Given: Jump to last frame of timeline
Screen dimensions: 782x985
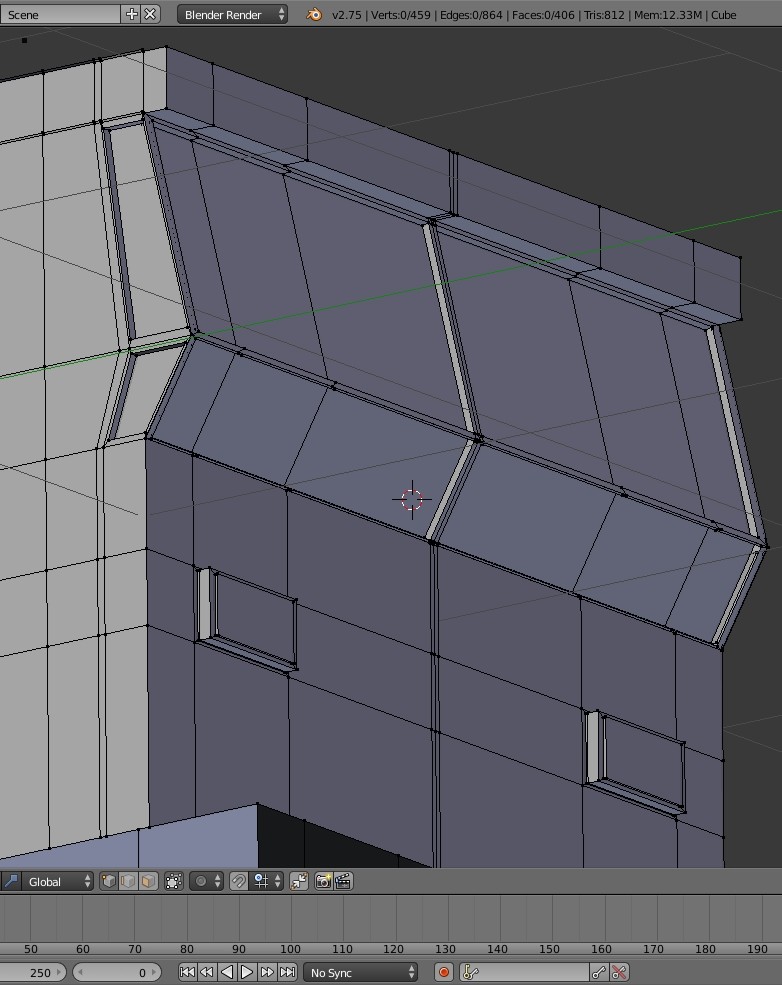Looking at the screenshot, I should [x=287, y=972].
